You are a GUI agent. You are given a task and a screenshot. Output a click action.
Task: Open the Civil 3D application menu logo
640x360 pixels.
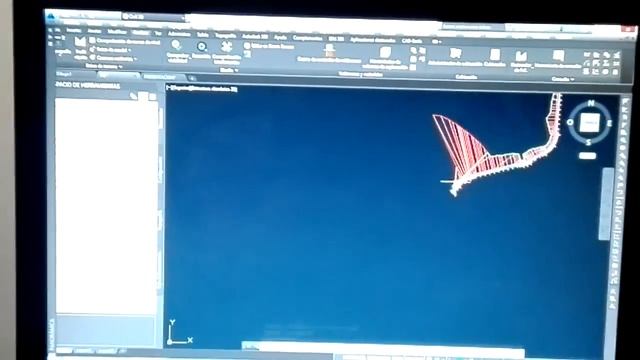51,16
